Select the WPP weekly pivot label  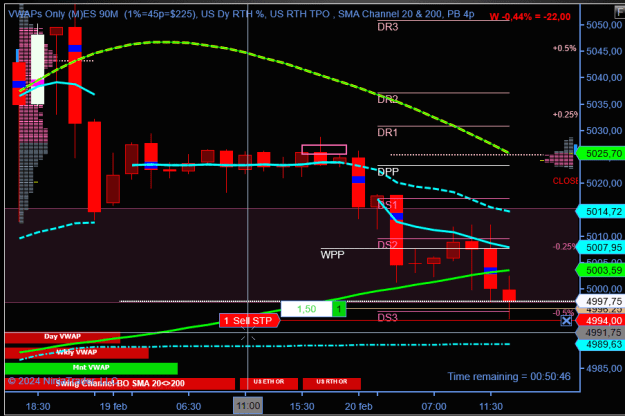(332, 255)
